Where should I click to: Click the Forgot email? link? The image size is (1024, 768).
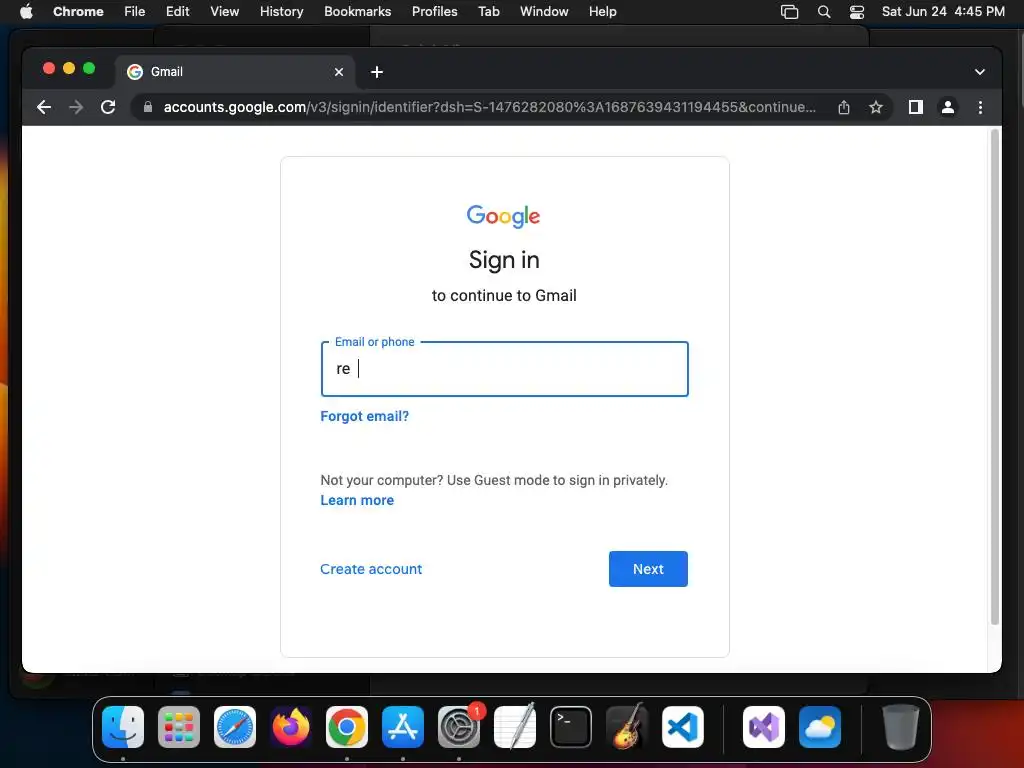pos(364,416)
